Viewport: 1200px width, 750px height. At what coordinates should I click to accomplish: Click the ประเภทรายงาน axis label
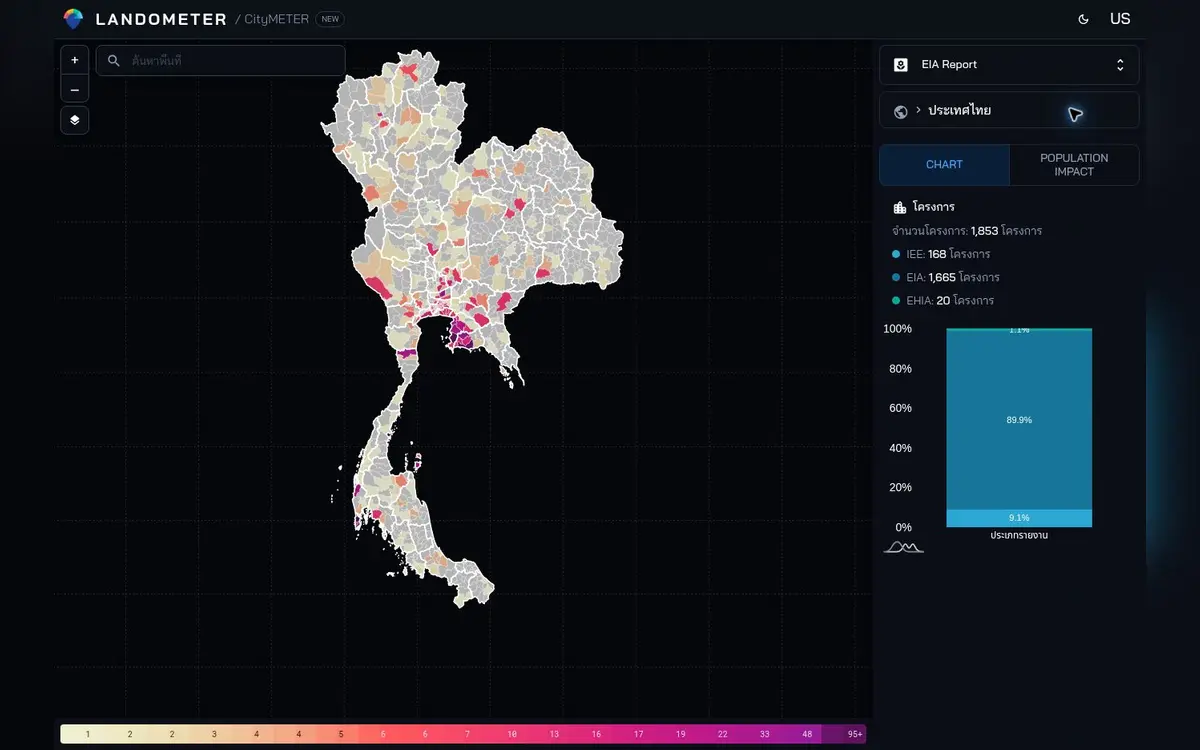tap(1019, 536)
